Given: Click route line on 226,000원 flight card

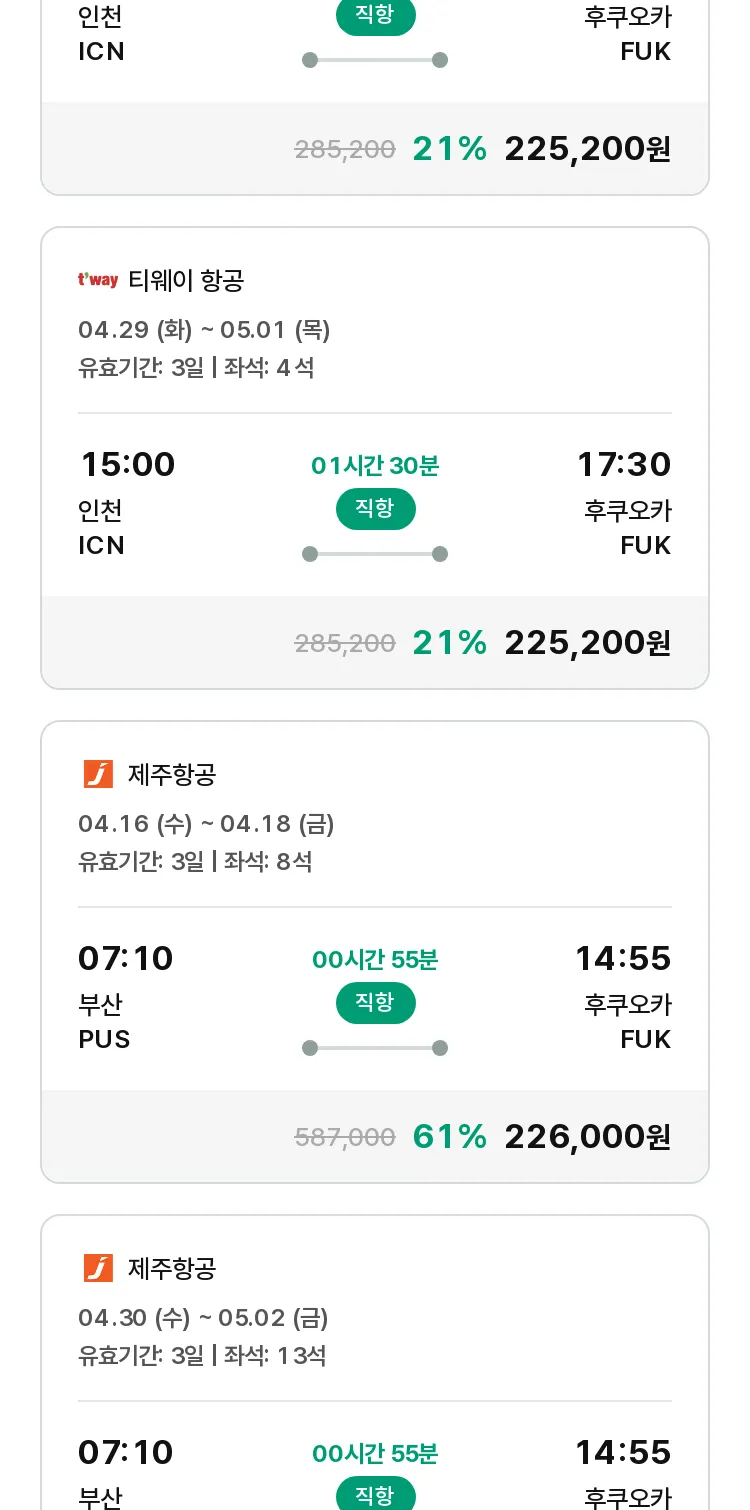Looking at the screenshot, I should pyautogui.click(x=375, y=1048).
